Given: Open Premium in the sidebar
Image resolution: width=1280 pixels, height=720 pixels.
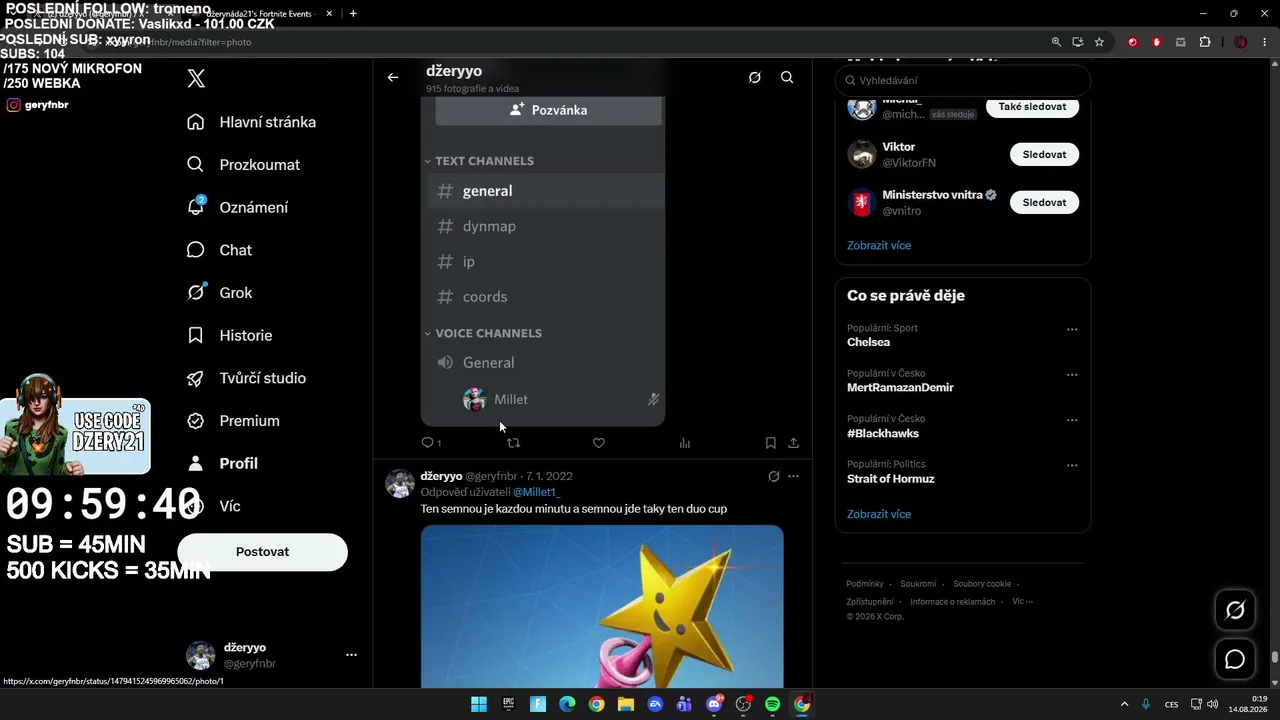Looking at the screenshot, I should tap(233, 421).
